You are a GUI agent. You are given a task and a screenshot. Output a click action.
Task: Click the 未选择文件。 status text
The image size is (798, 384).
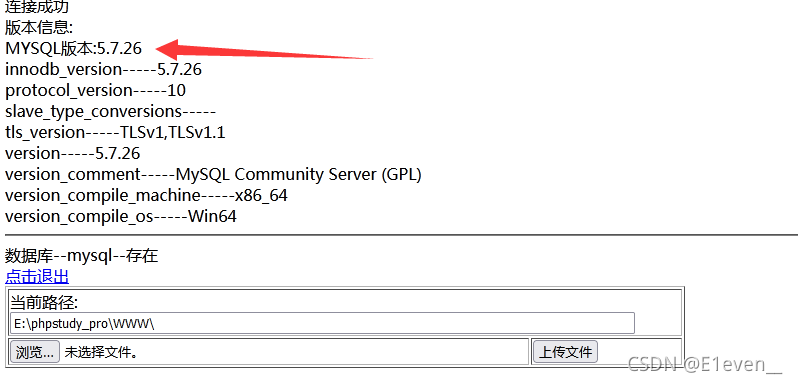tap(101, 352)
